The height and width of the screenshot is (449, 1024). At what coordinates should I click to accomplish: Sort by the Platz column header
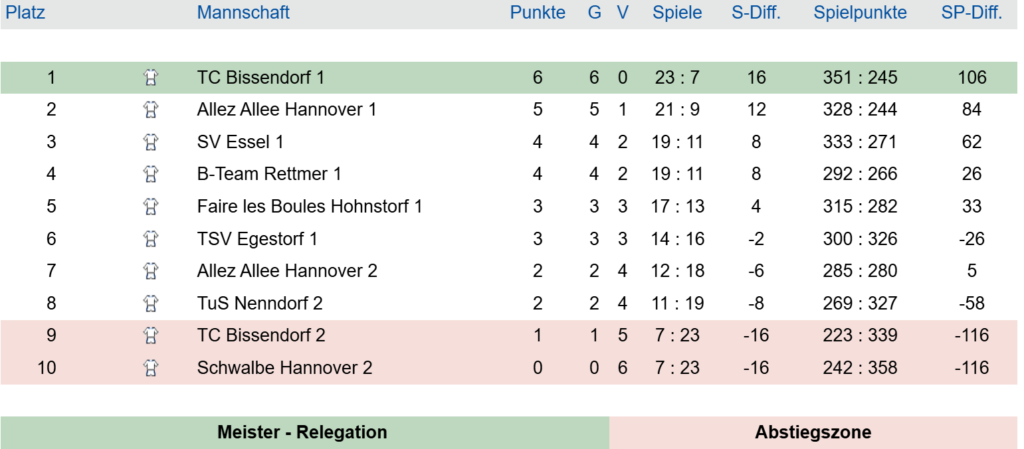click(26, 13)
